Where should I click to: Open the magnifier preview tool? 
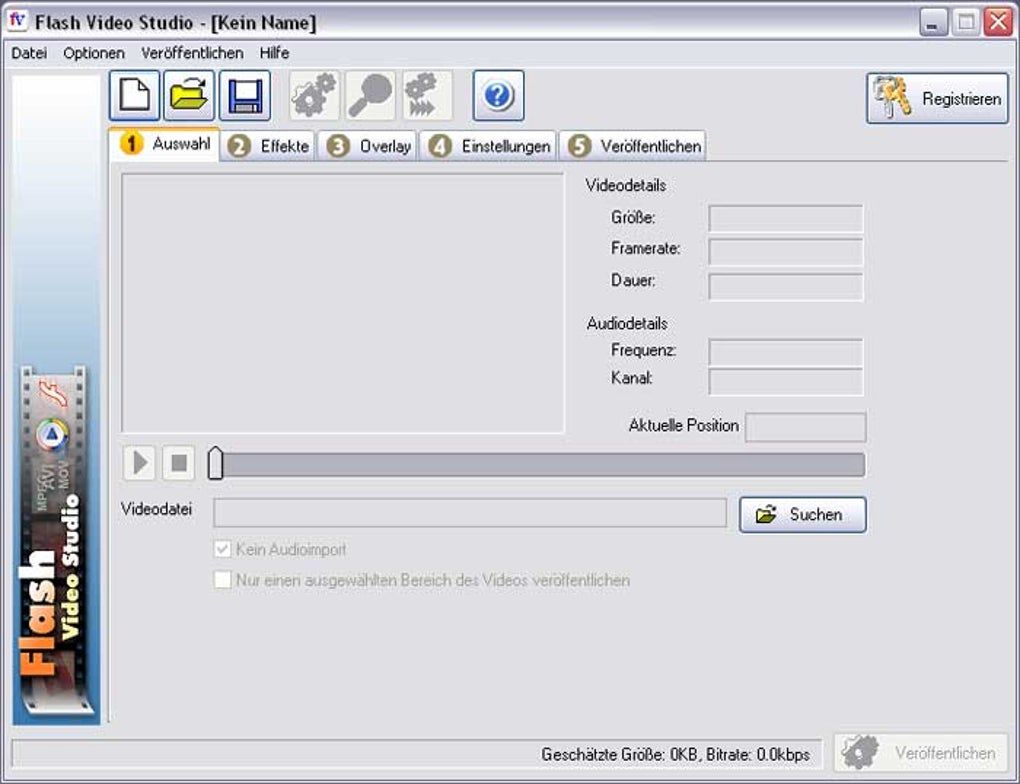coord(370,95)
